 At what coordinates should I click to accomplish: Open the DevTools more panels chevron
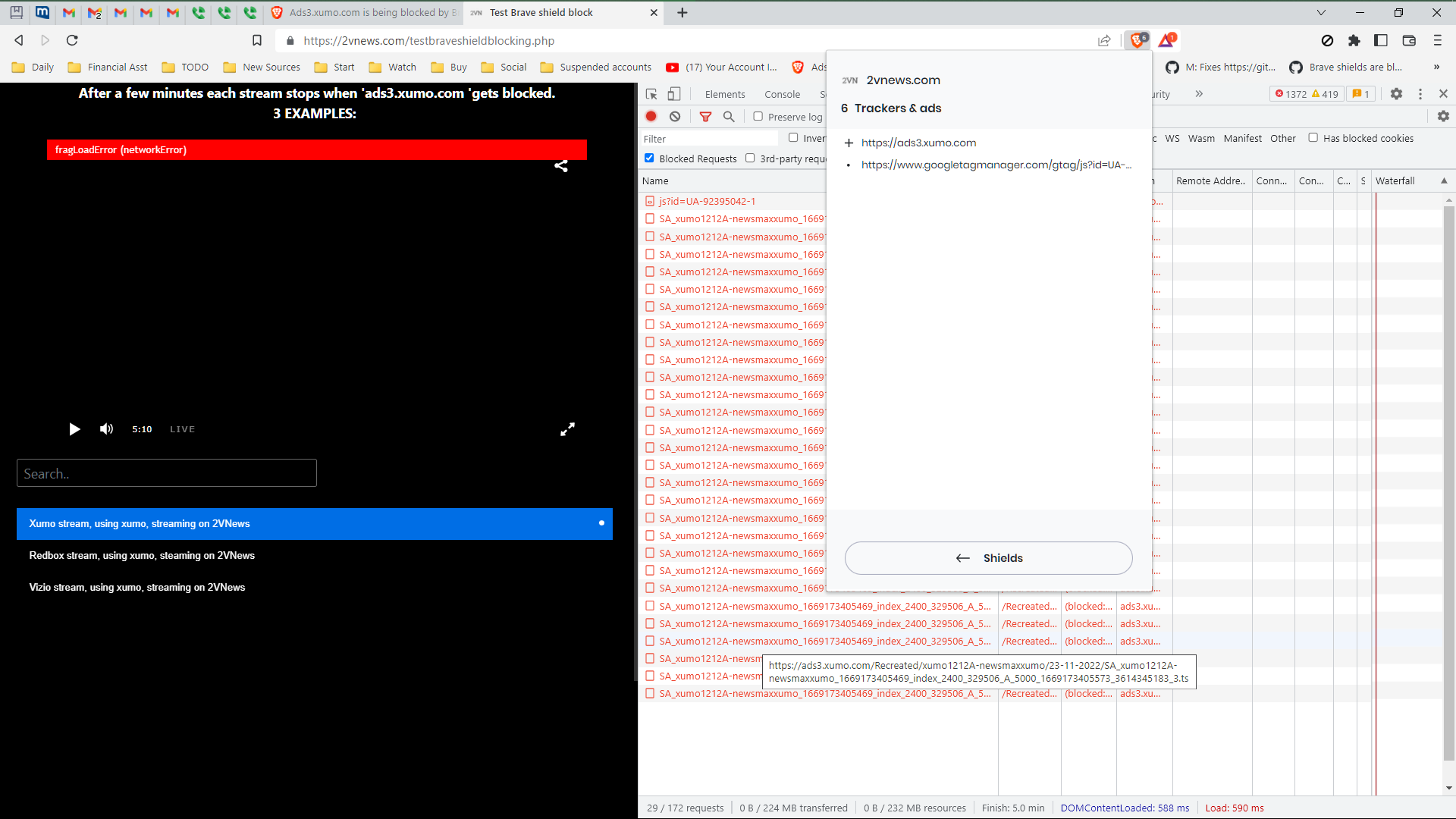[x=1199, y=94]
